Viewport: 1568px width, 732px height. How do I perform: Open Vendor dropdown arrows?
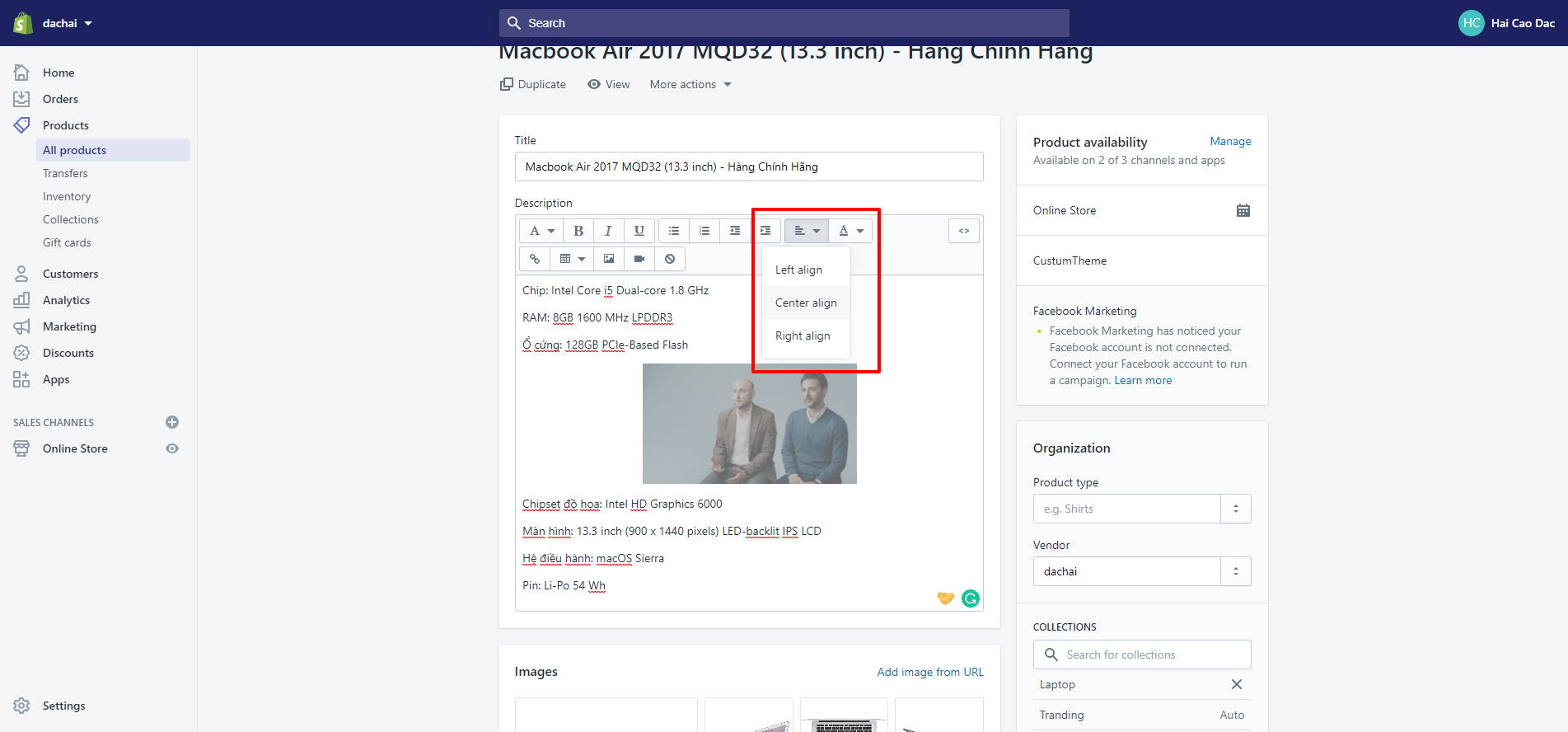click(x=1236, y=571)
